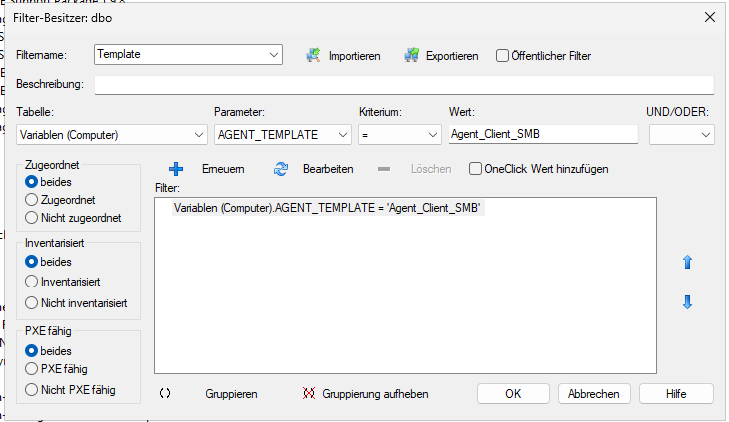Click the Importieren icon
The height and width of the screenshot is (422, 729).
tap(313, 55)
